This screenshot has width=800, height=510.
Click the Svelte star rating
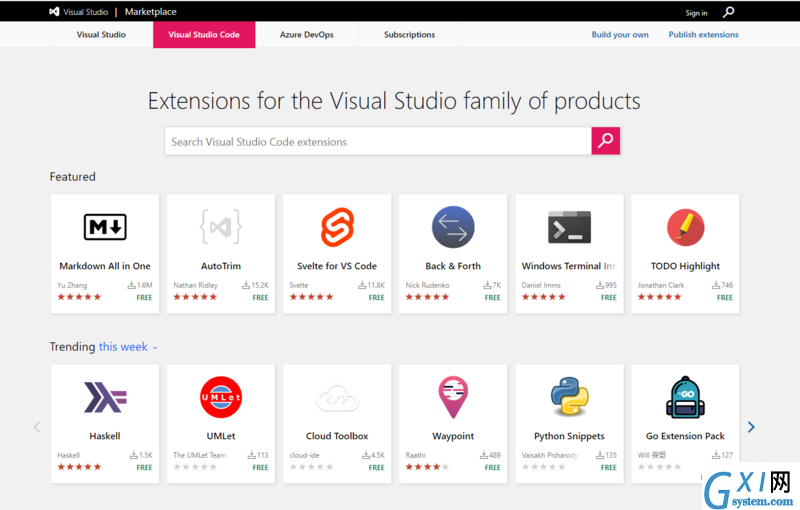point(311,297)
